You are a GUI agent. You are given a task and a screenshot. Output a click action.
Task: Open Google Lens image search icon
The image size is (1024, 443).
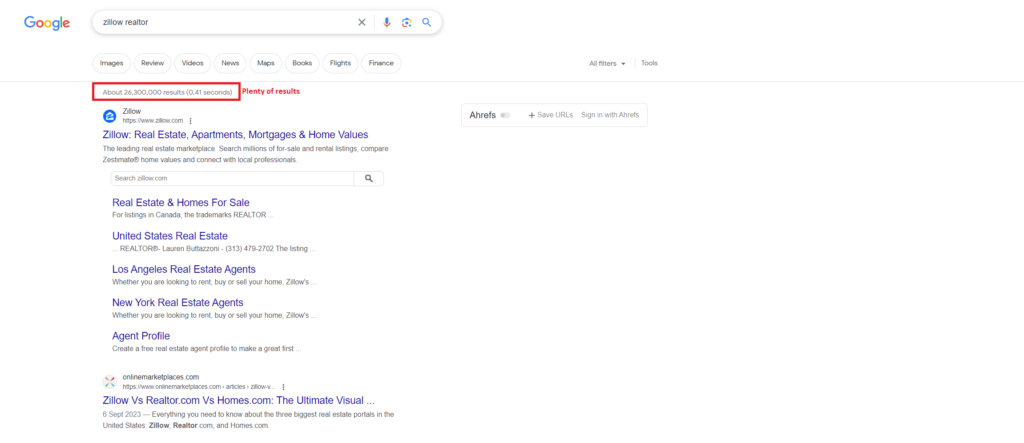tap(406, 22)
